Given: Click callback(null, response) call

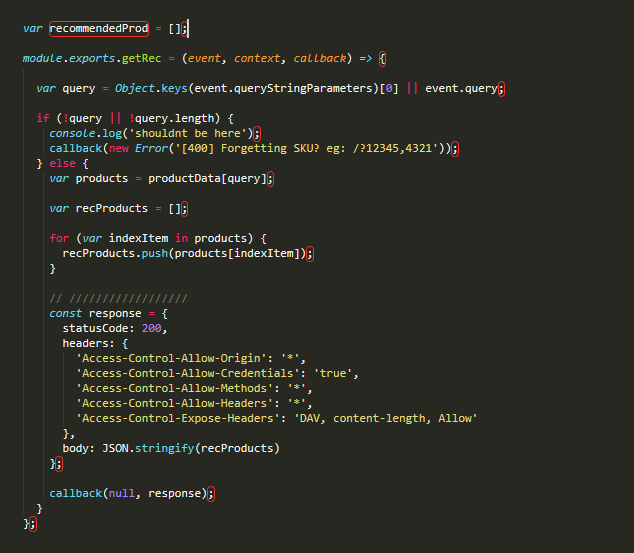Looking at the screenshot, I should coord(128,494).
